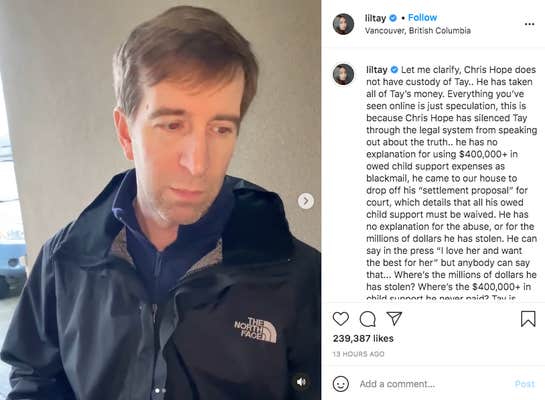This screenshot has height=400, width=545.
Task: Toggle video sound with the speaker icon
Action: coord(301,382)
